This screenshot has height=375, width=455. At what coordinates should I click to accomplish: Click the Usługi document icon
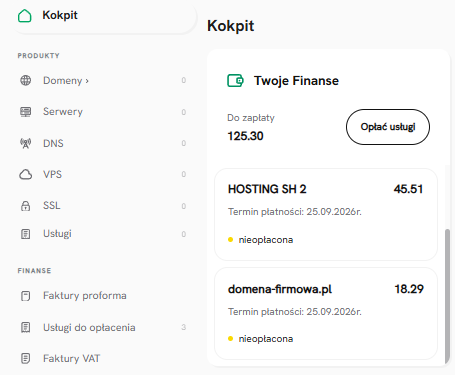(26, 234)
